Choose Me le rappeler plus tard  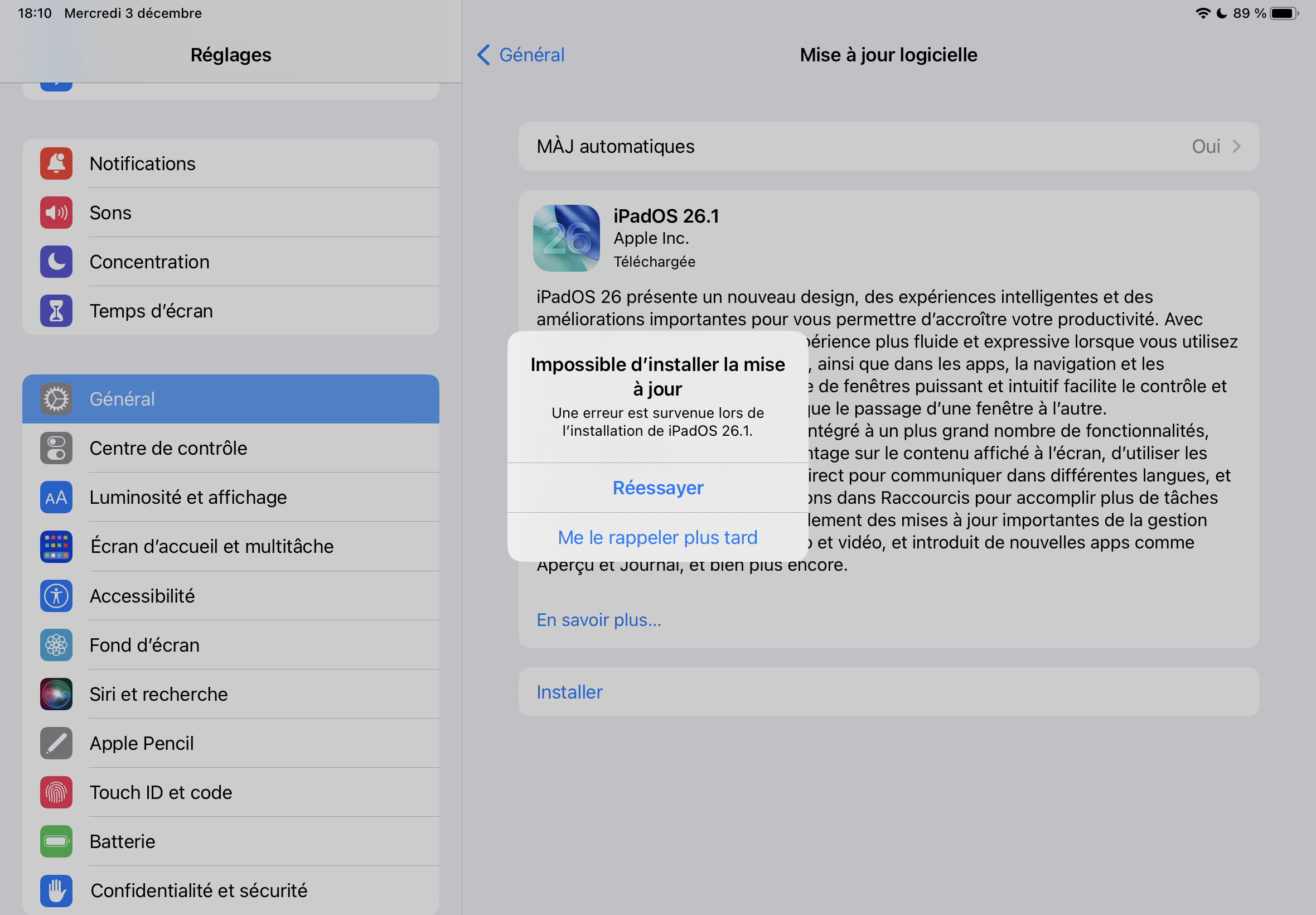[x=657, y=537]
